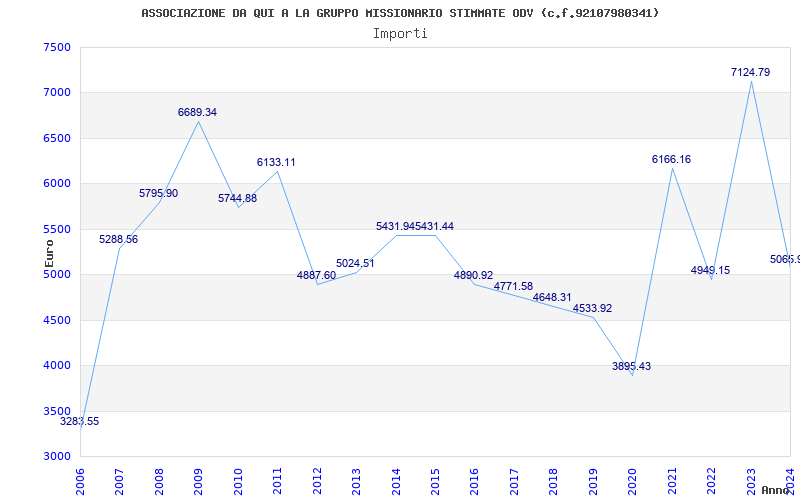Click the x-axis year 2013

[356, 482]
